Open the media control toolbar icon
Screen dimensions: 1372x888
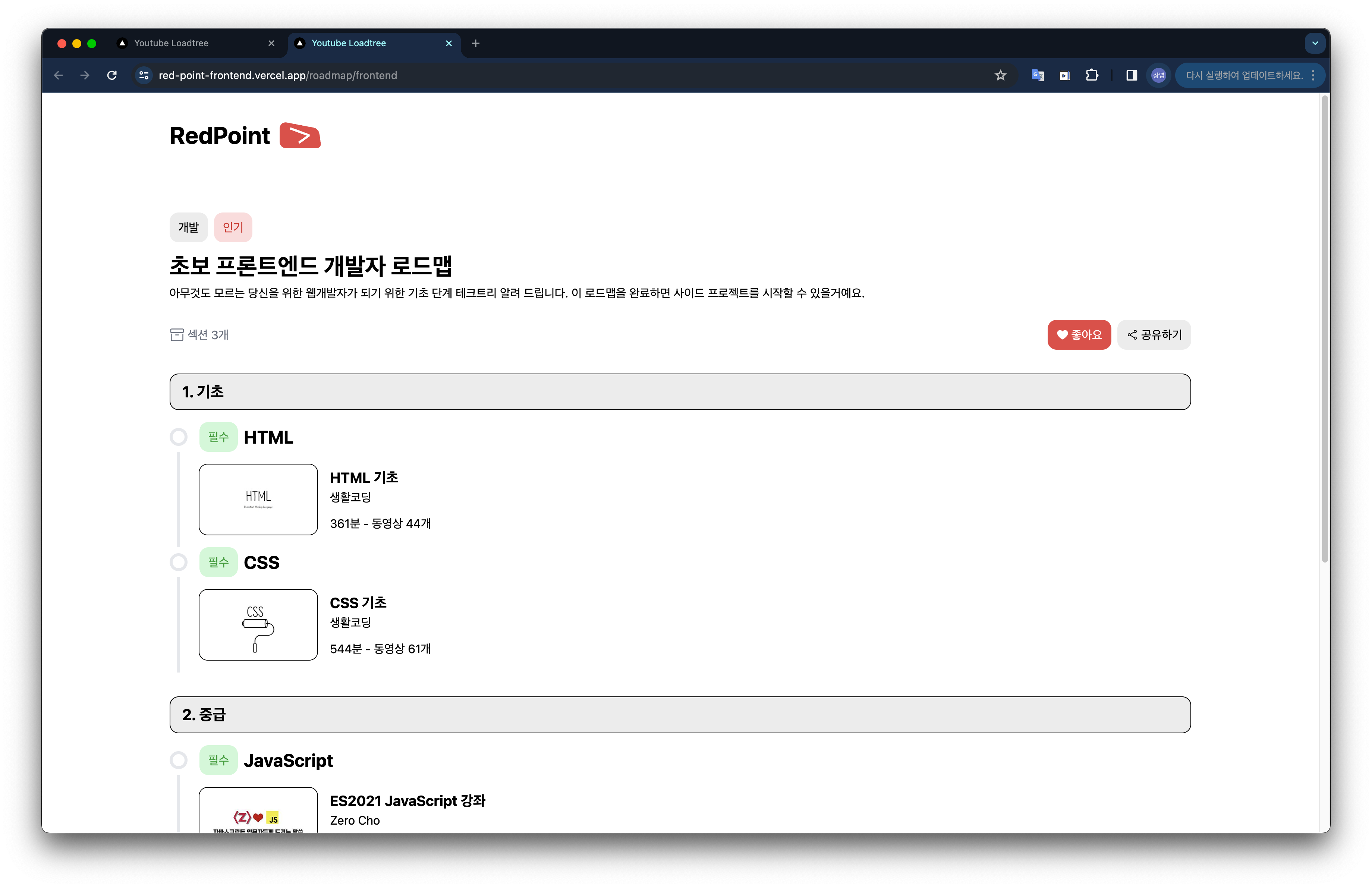coord(1065,75)
